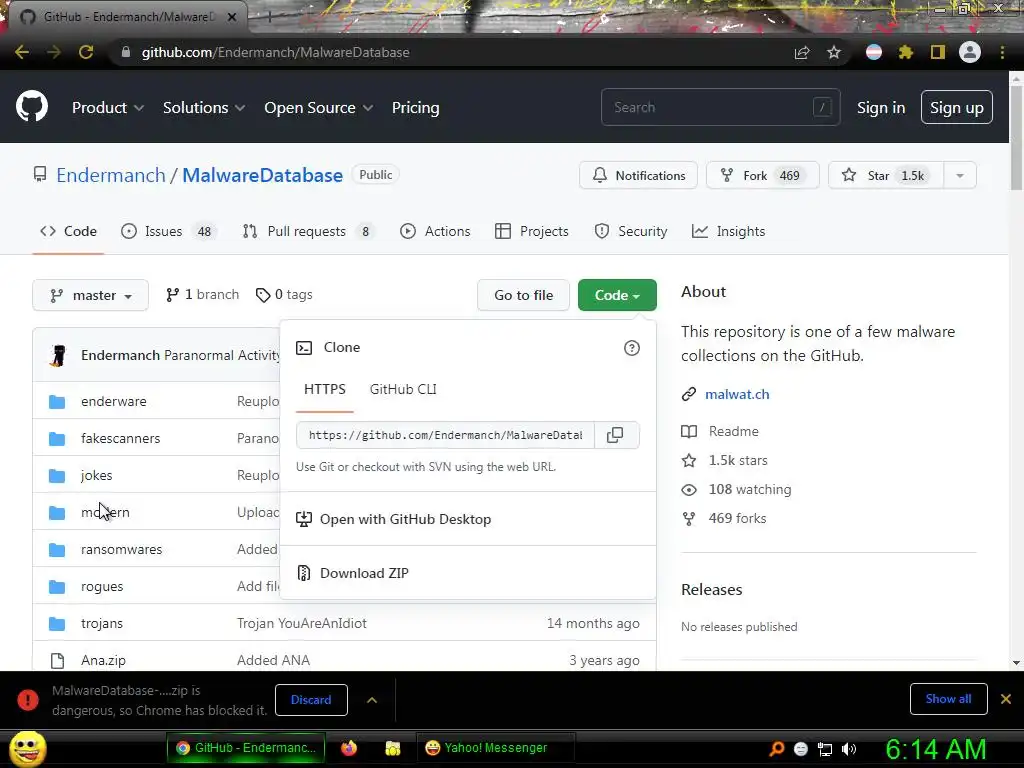Open the folder shortcut in the taskbar
The image size is (1024, 768).
(392, 748)
